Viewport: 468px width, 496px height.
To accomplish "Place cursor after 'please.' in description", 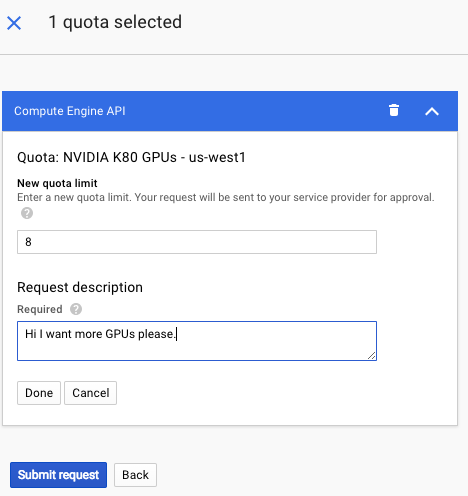I will [176, 334].
